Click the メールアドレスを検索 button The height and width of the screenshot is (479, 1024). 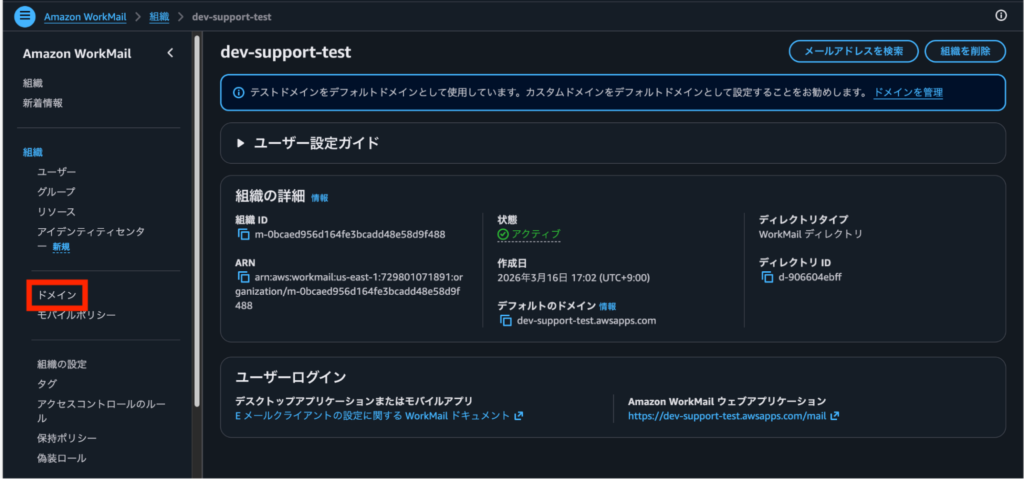[x=852, y=51]
